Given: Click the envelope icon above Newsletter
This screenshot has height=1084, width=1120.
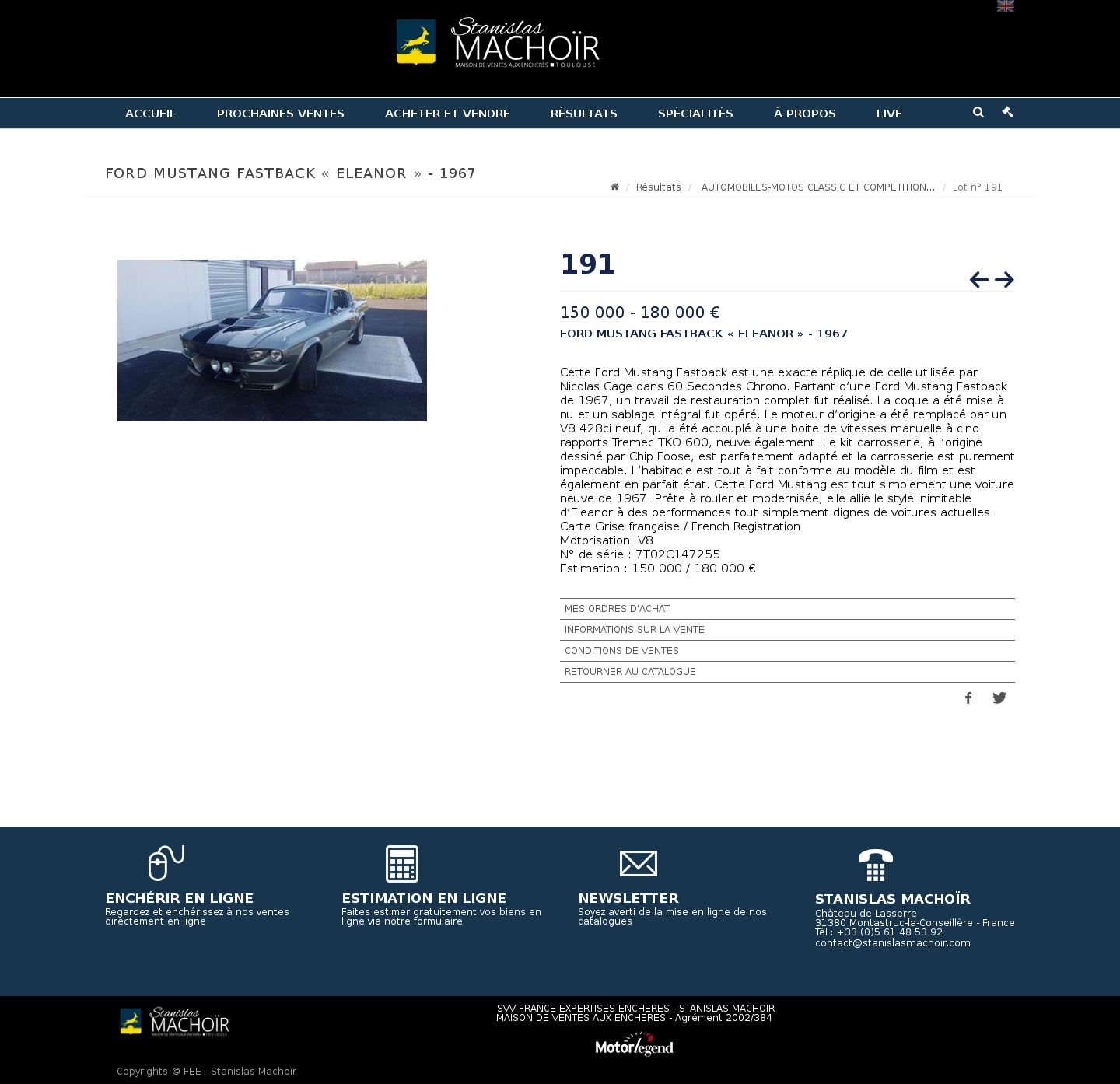Looking at the screenshot, I should [639, 864].
